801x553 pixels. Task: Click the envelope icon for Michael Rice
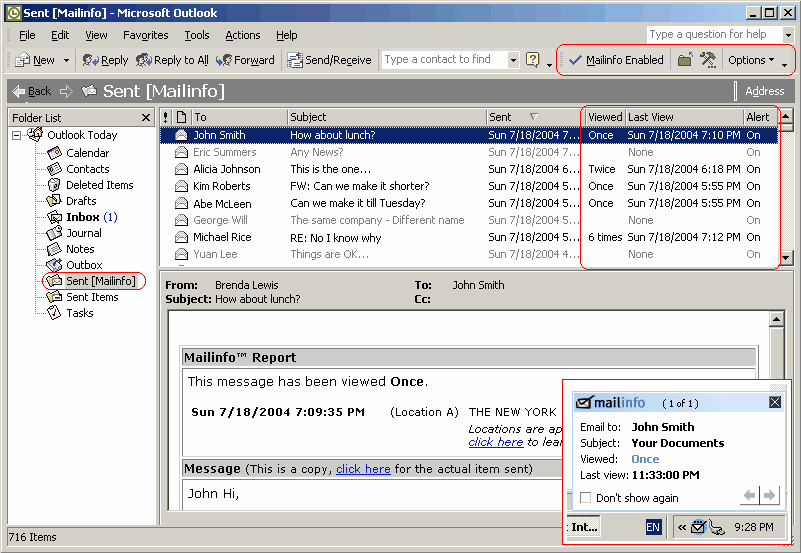(181, 237)
